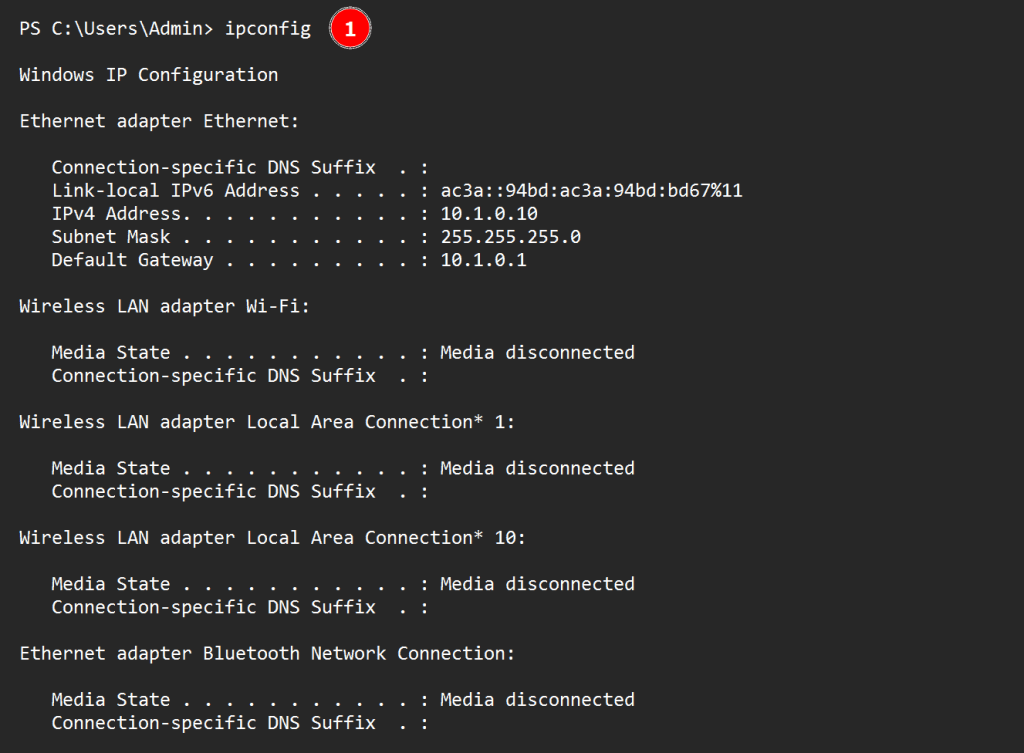Click the red numbered 1 badge
This screenshot has width=1024, height=753.
point(350,30)
